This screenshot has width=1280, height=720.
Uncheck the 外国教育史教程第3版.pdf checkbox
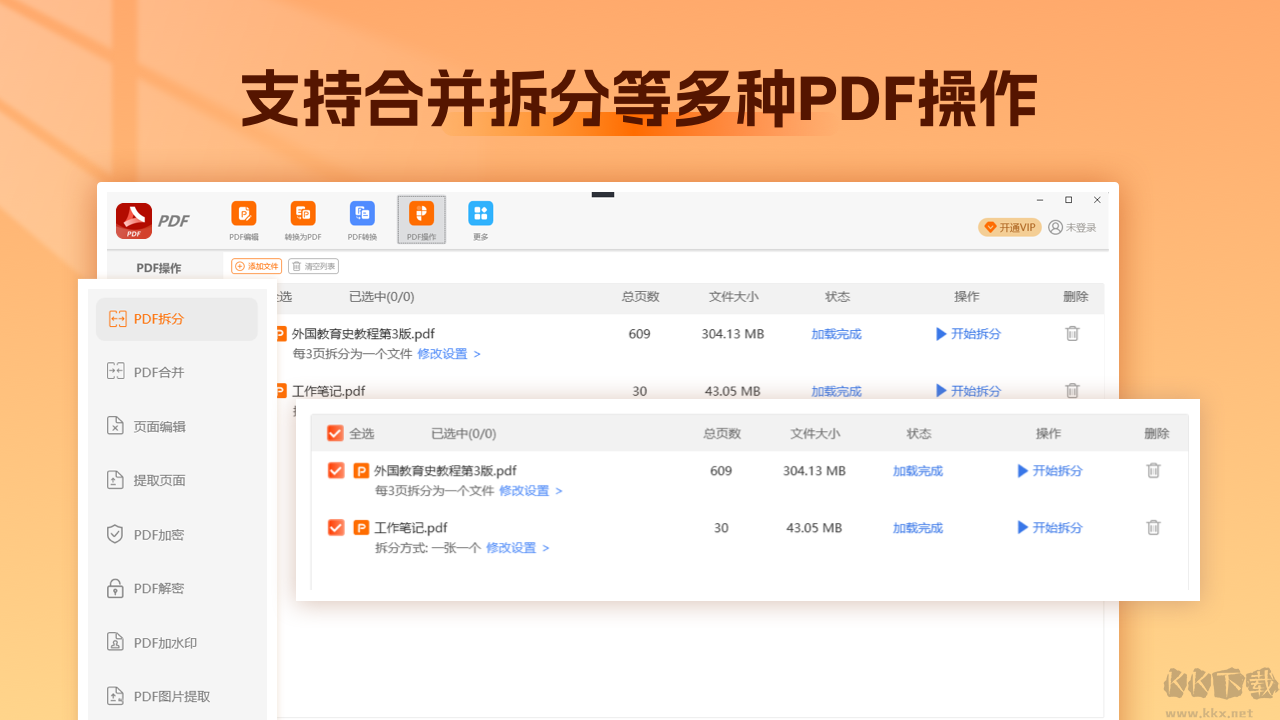tap(336, 470)
